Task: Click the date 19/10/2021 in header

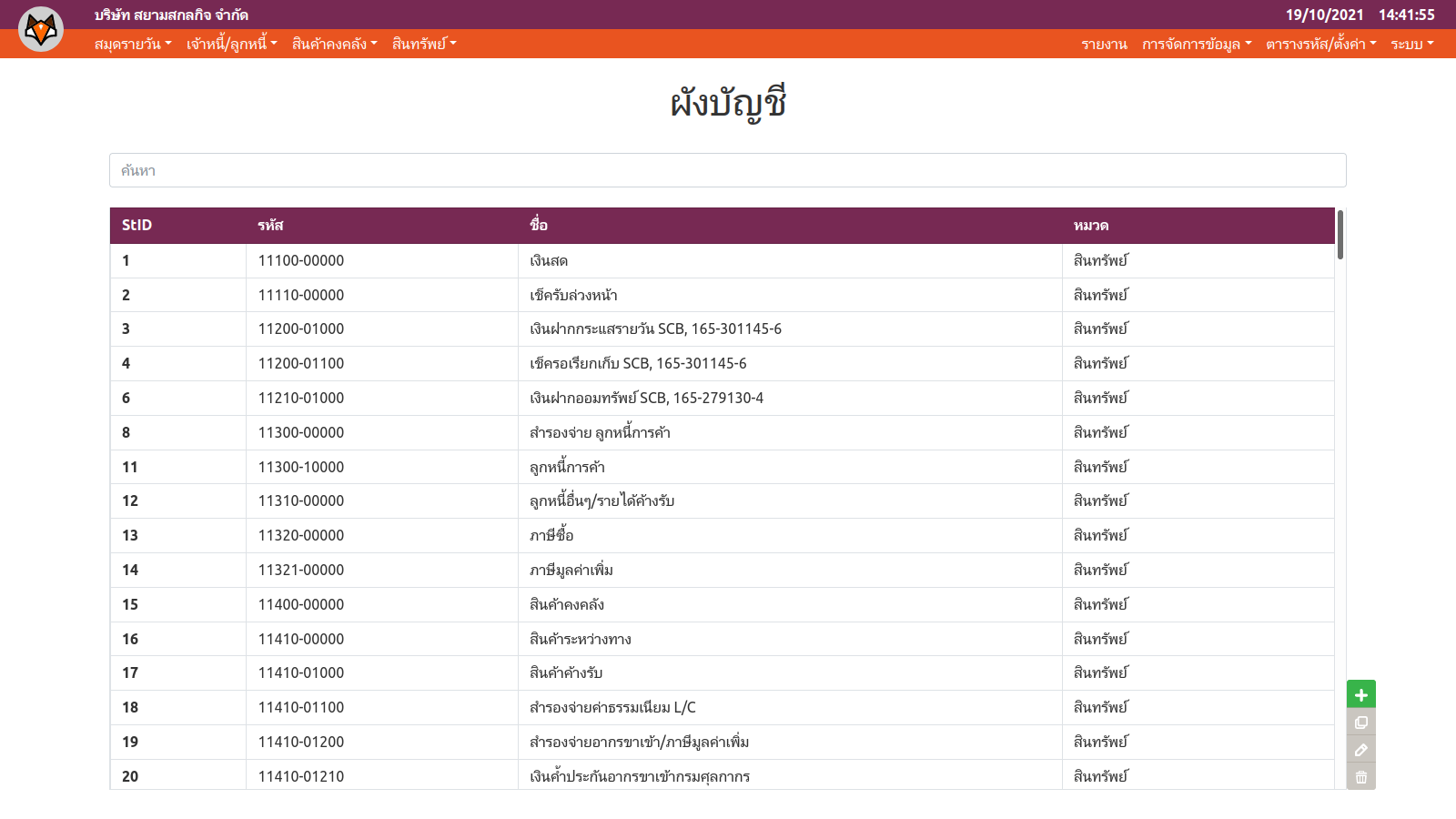Action: (x=1324, y=15)
